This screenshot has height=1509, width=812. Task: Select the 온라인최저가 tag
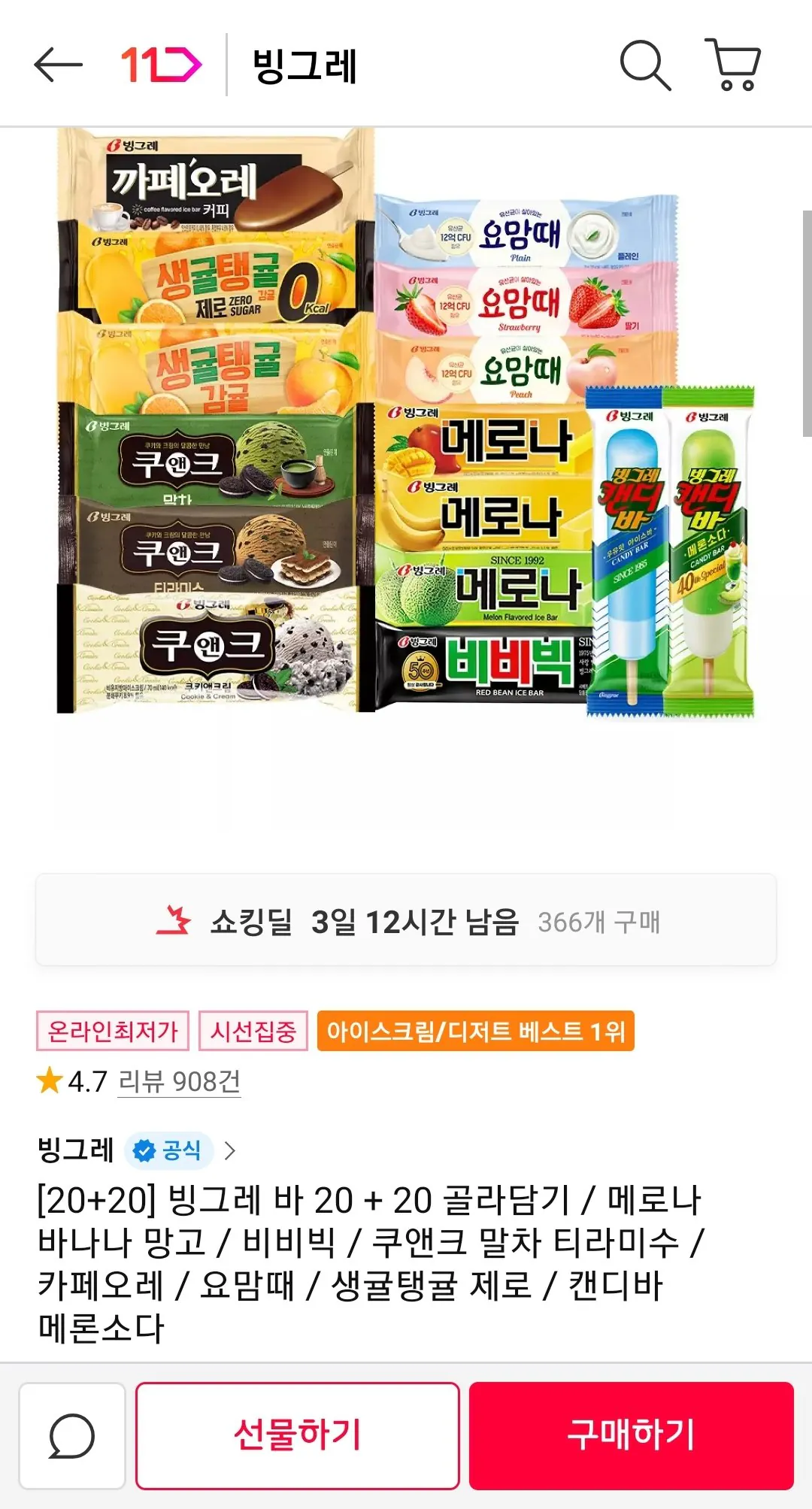tap(113, 1031)
